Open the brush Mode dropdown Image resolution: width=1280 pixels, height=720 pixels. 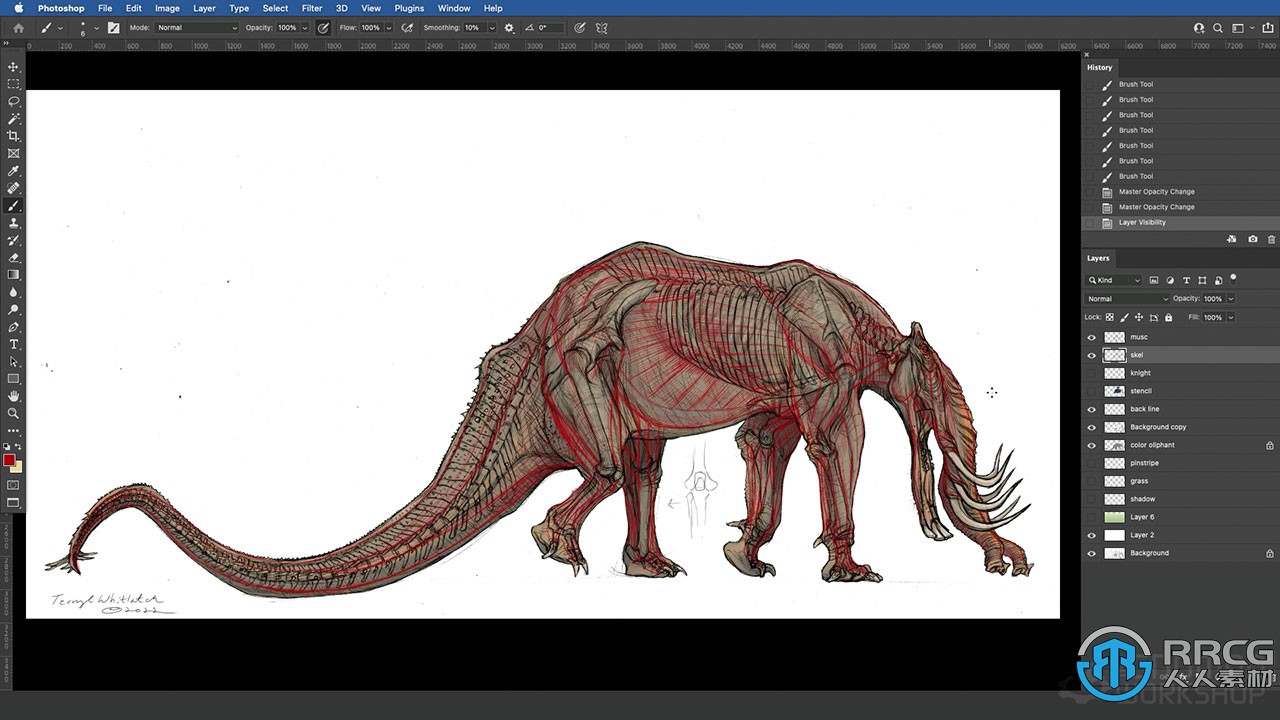(x=197, y=28)
